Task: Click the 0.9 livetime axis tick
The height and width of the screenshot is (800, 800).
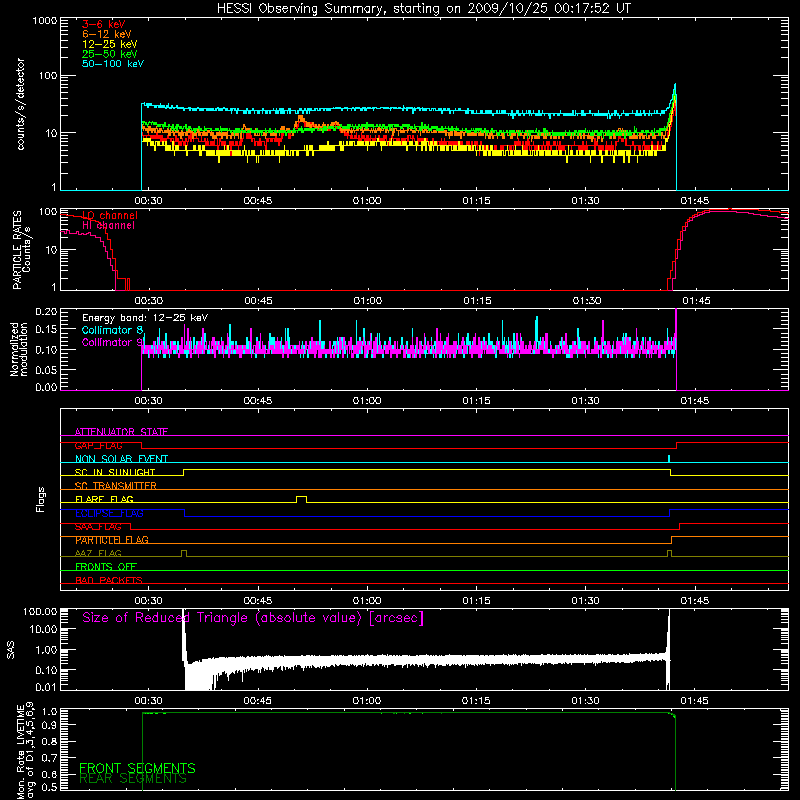Action: [x=51, y=725]
